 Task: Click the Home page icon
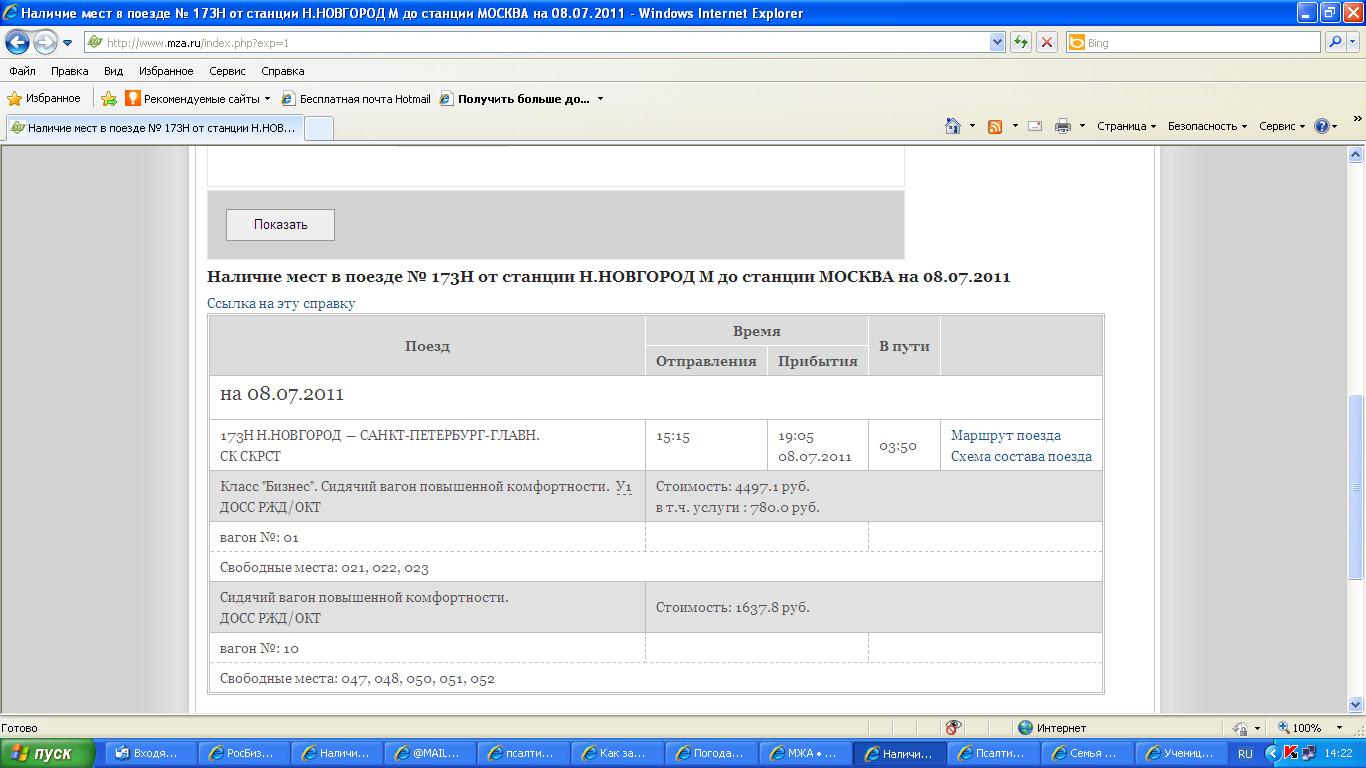953,126
